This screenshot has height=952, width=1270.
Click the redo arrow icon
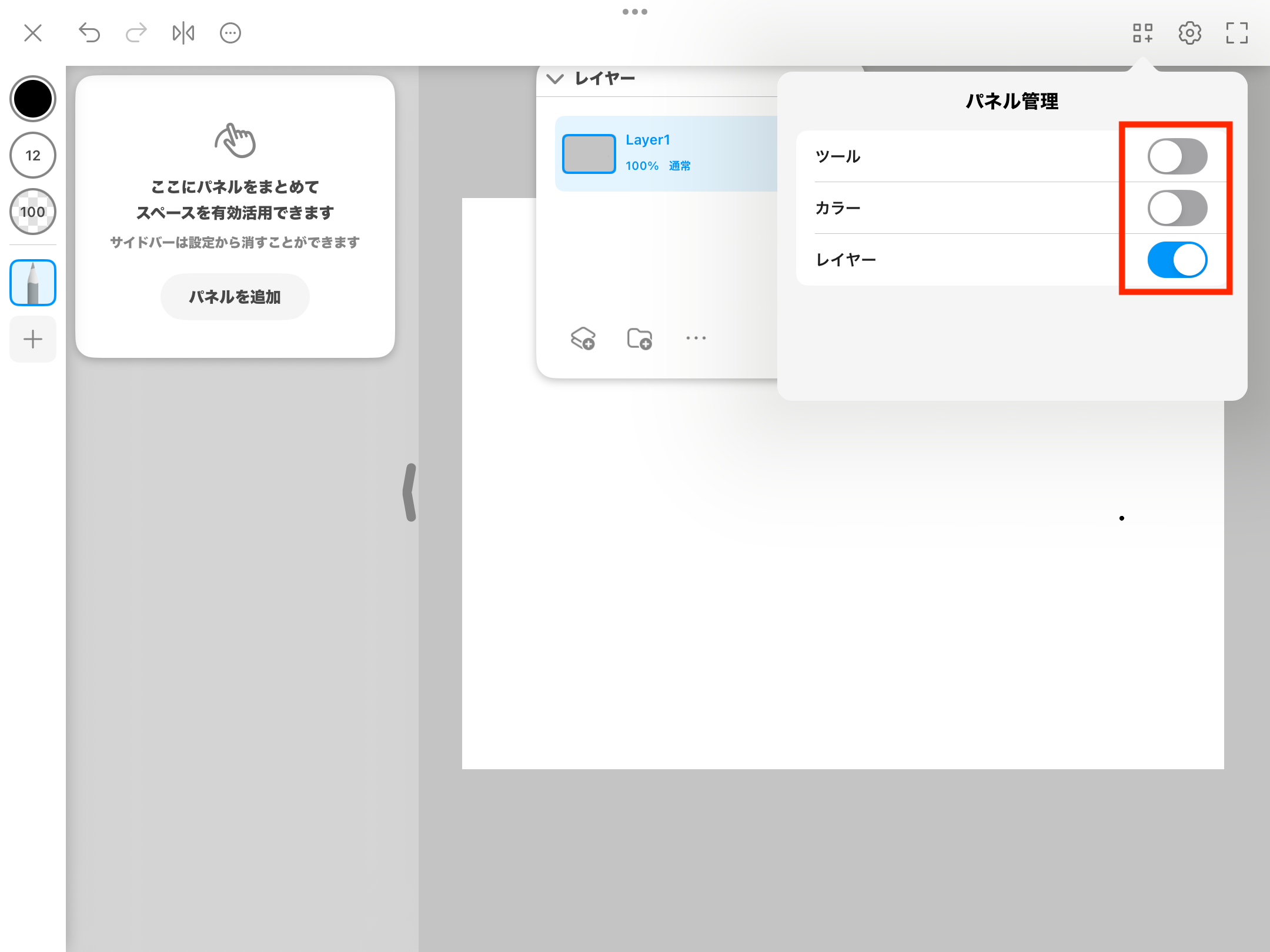click(136, 33)
